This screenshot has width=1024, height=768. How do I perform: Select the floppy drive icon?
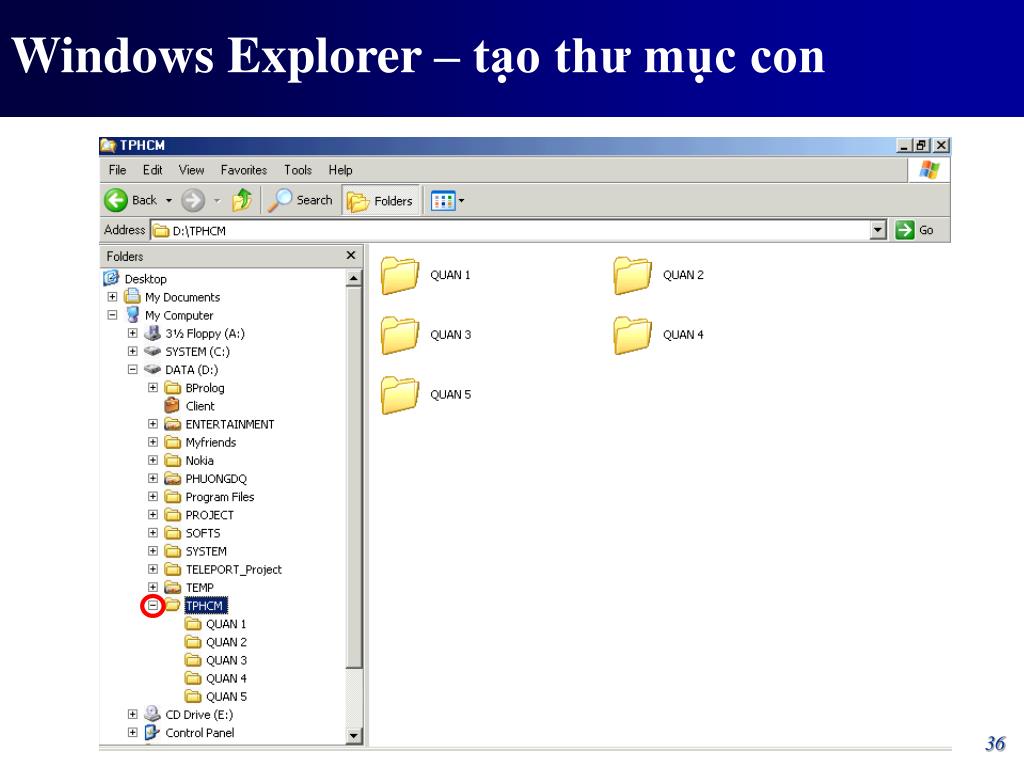152,333
